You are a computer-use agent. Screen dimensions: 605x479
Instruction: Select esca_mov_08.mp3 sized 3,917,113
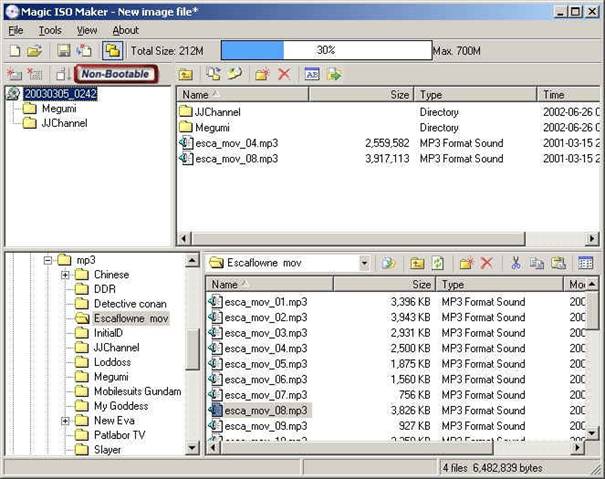tap(237, 159)
